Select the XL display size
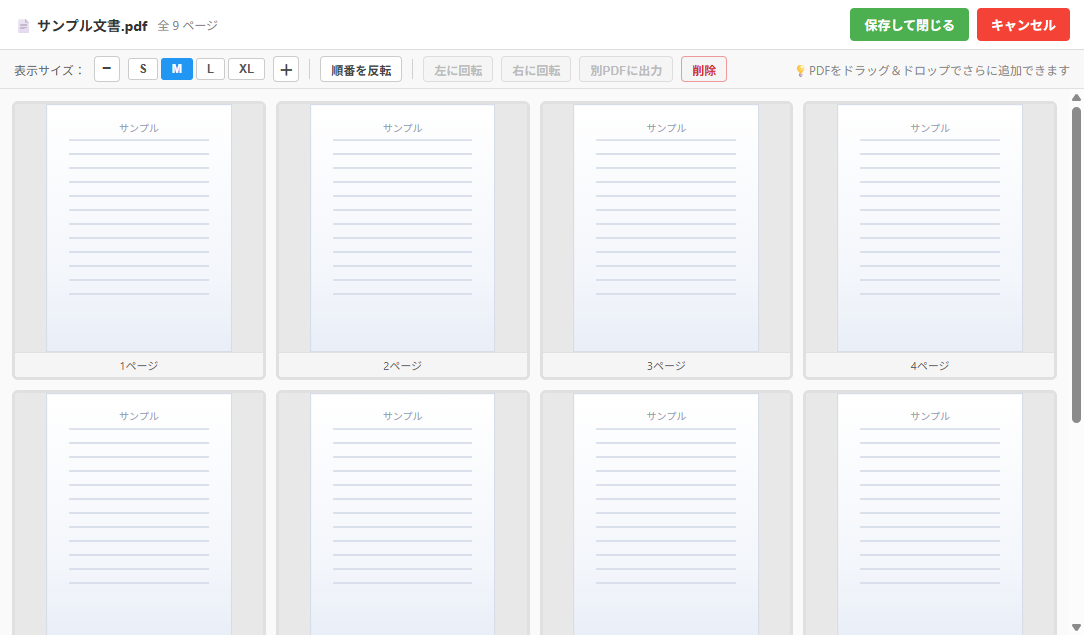The image size is (1084, 635). [246, 69]
